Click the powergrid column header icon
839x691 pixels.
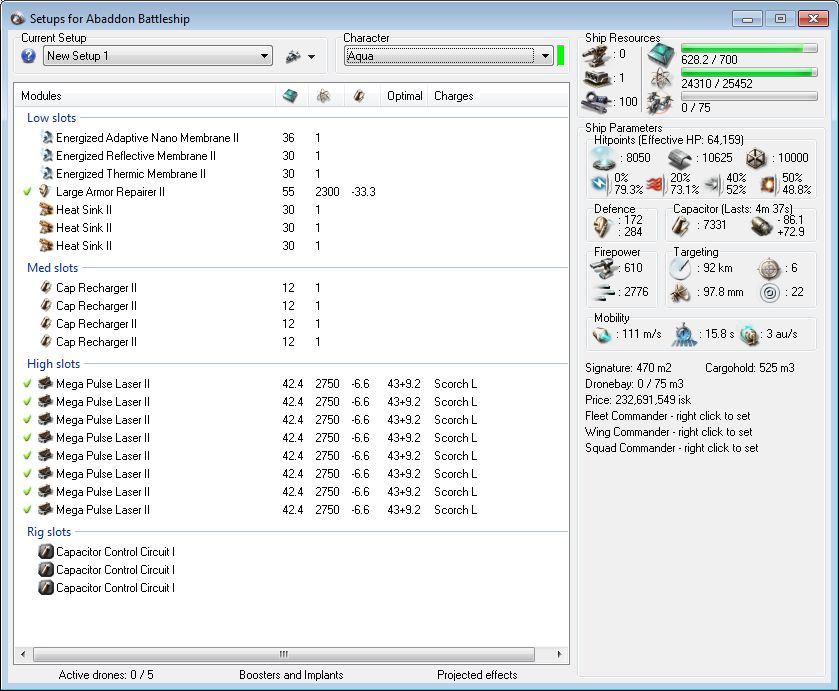click(323, 96)
